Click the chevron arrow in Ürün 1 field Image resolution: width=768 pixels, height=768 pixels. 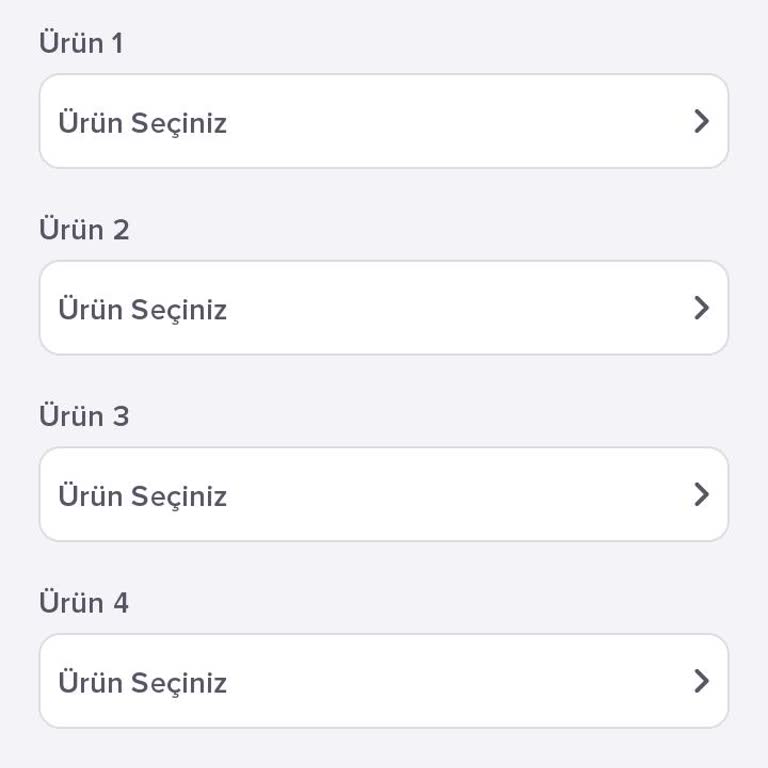pos(701,121)
